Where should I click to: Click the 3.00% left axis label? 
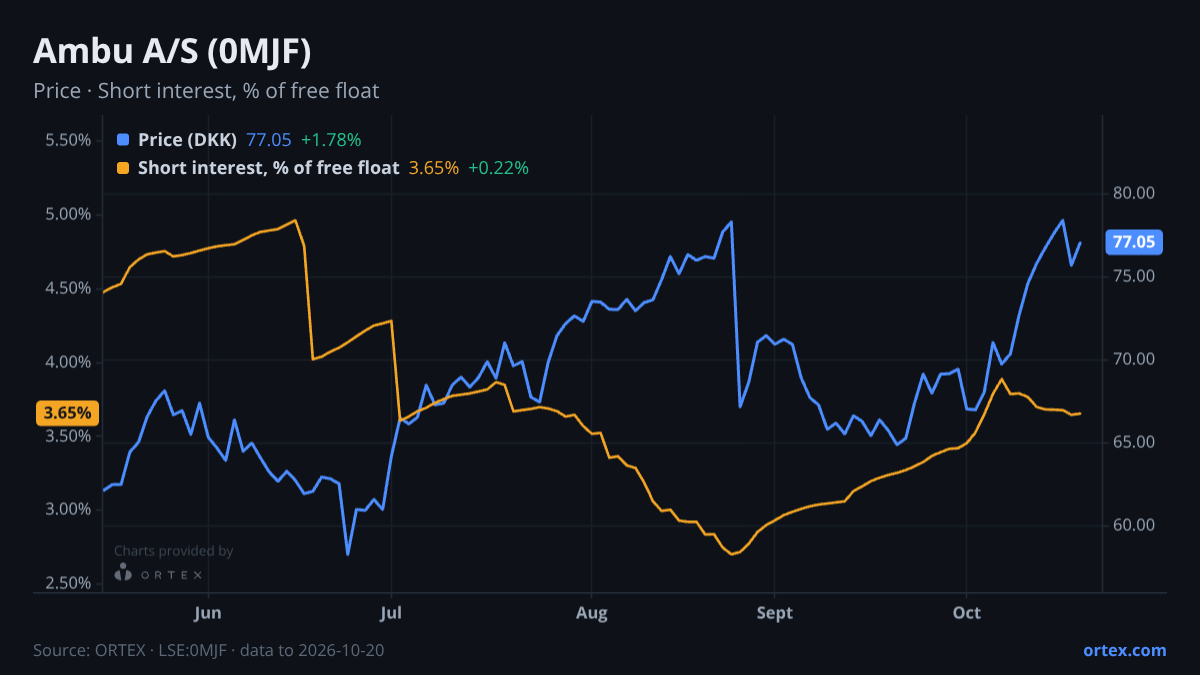(x=68, y=509)
